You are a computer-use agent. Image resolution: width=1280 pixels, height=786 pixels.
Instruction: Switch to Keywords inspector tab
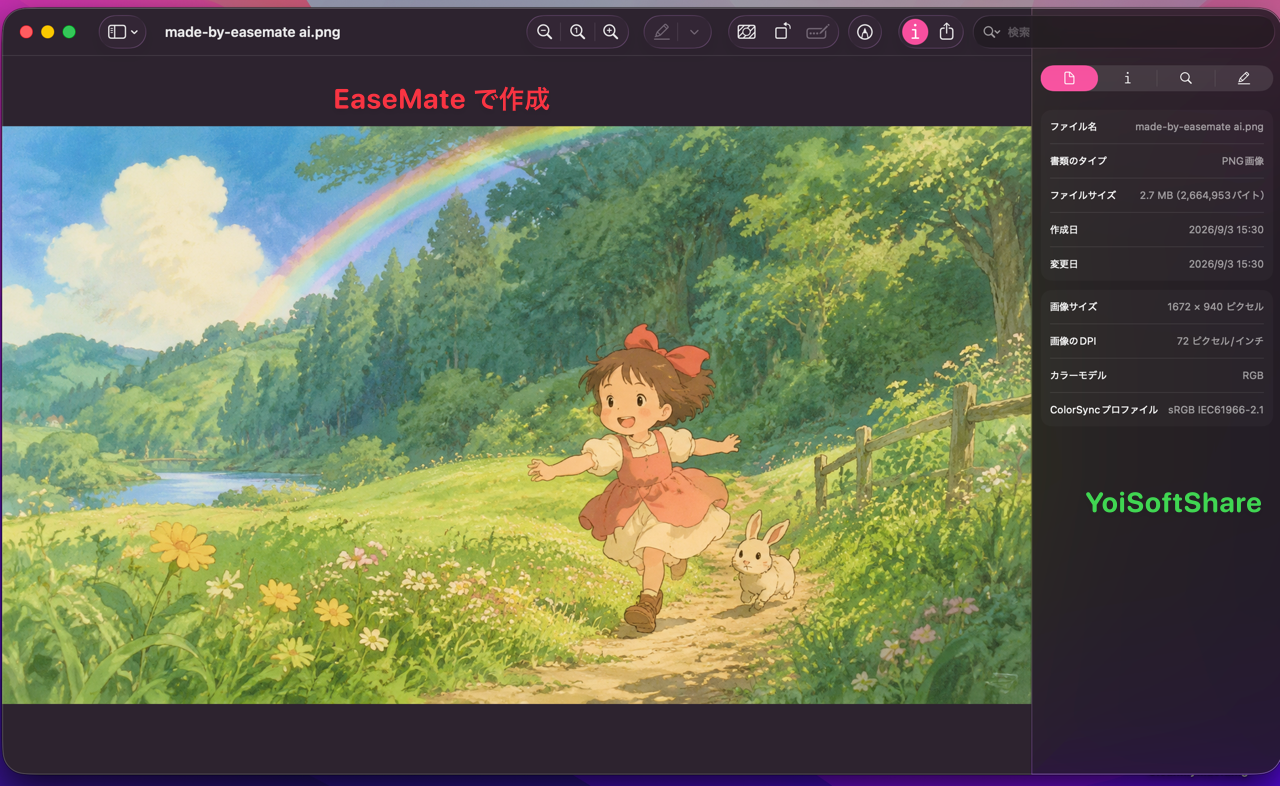[1185, 78]
